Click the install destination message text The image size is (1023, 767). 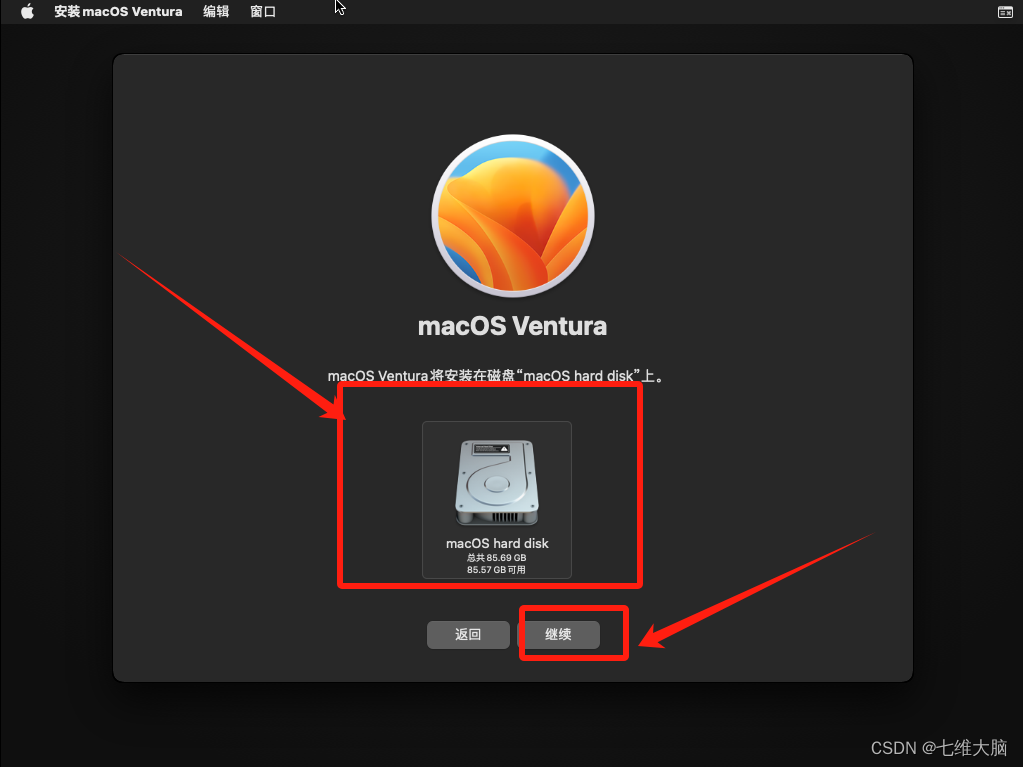(x=496, y=376)
